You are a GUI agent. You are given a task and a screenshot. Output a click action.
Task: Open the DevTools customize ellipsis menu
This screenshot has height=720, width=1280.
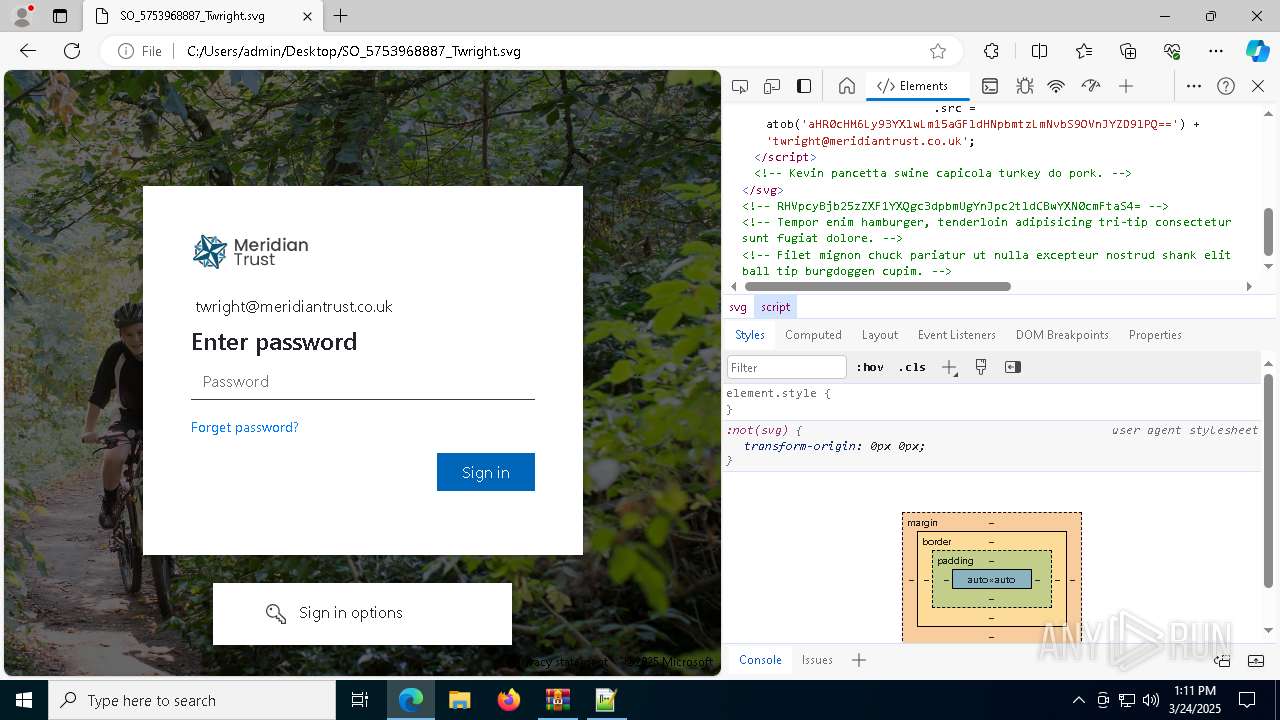click(x=1194, y=86)
